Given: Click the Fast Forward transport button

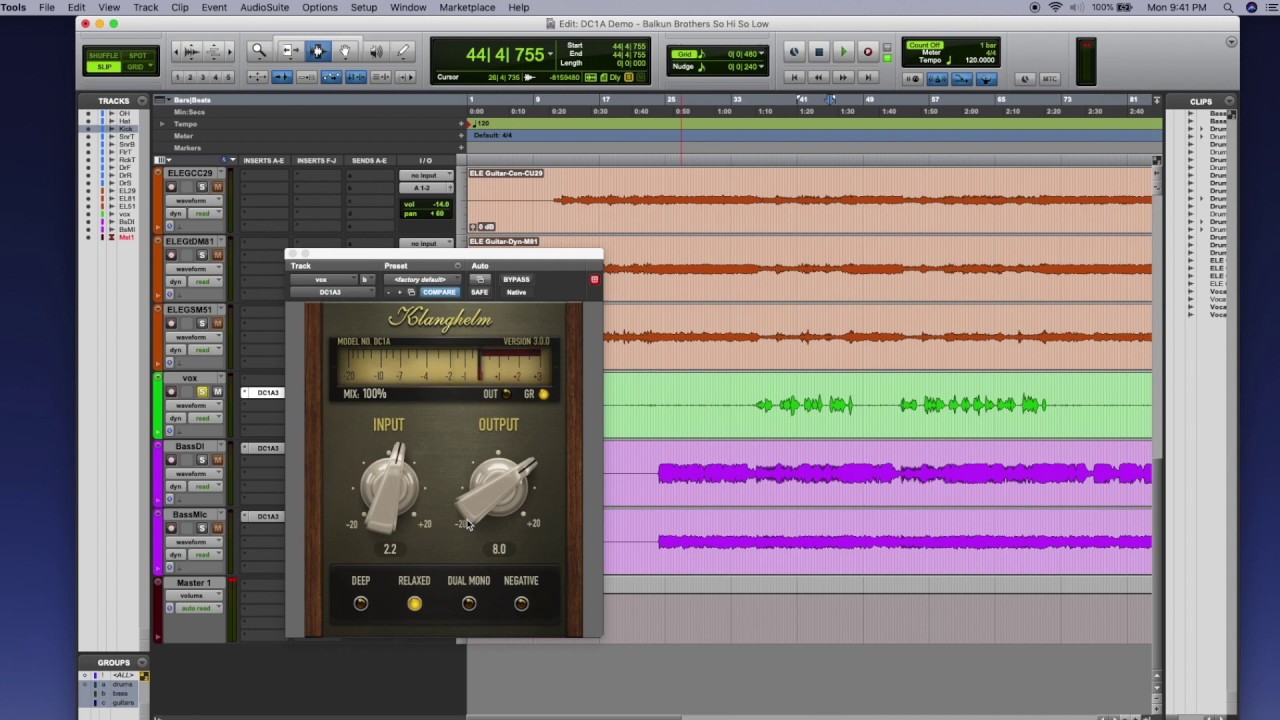Looking at the screenshot, I should click(843, 77).
